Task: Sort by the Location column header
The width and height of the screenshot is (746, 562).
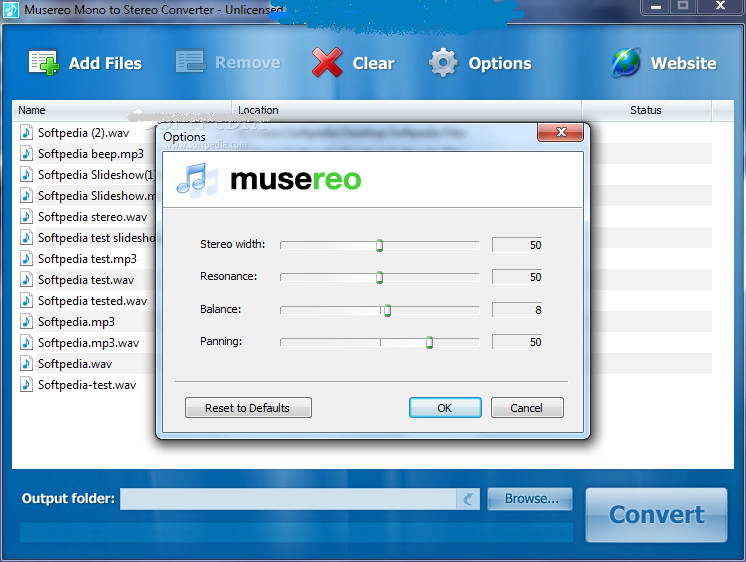Action: (x=406, y=110)
